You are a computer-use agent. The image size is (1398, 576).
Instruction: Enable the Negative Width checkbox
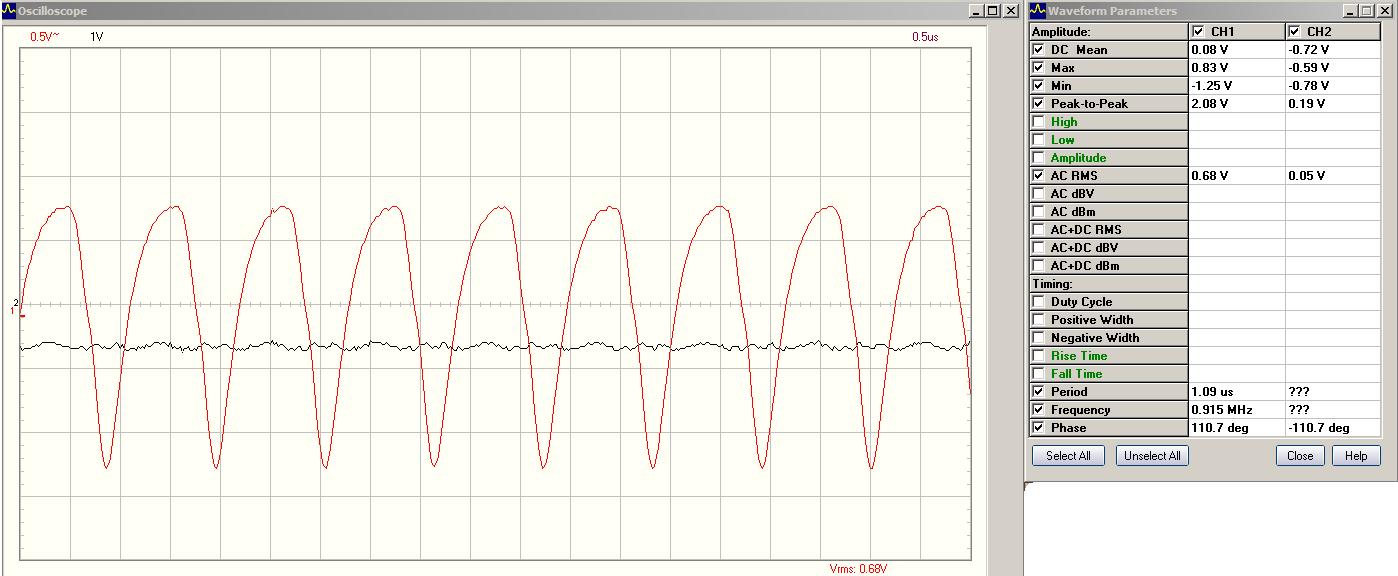click(x=1037, y=337)
